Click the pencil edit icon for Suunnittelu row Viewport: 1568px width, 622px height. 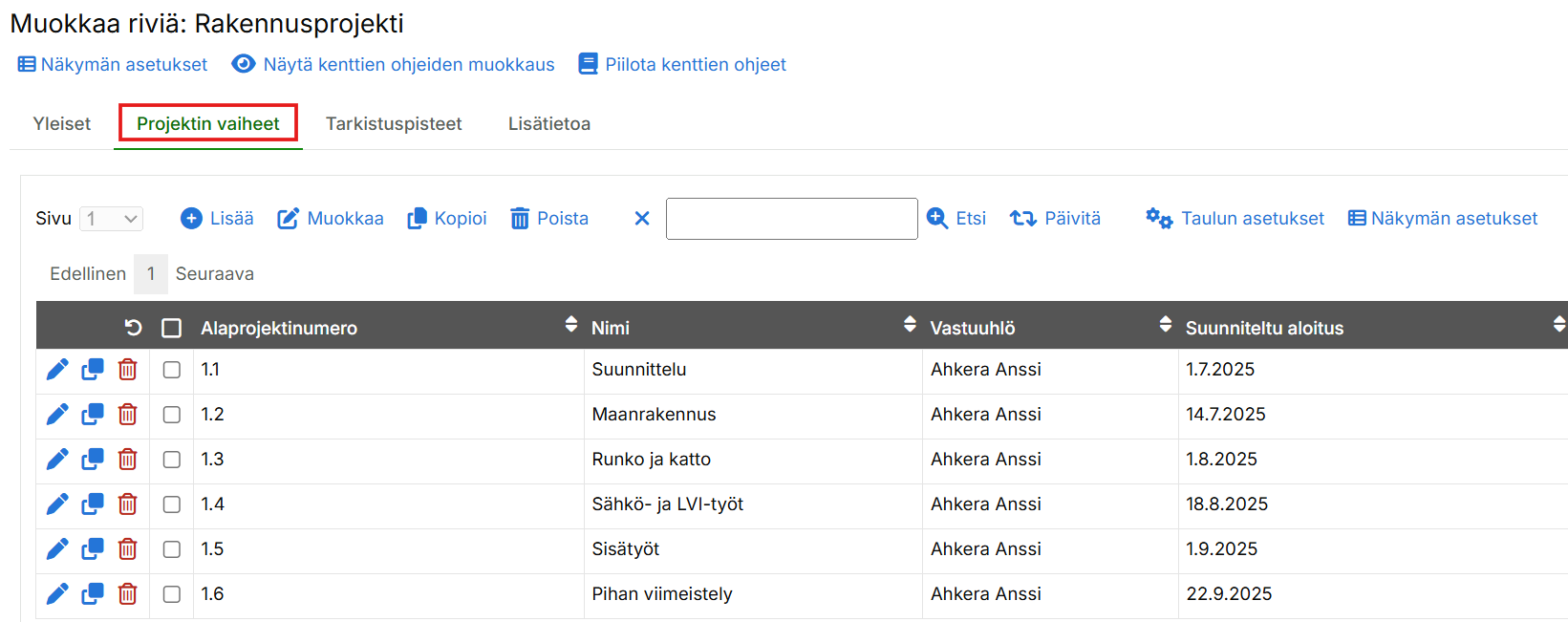57,370
